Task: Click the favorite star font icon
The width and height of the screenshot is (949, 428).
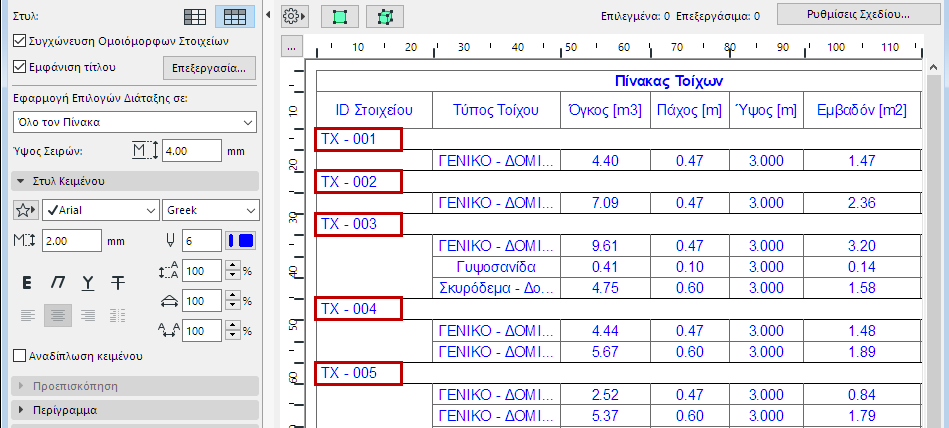Action: coord(25,210)
